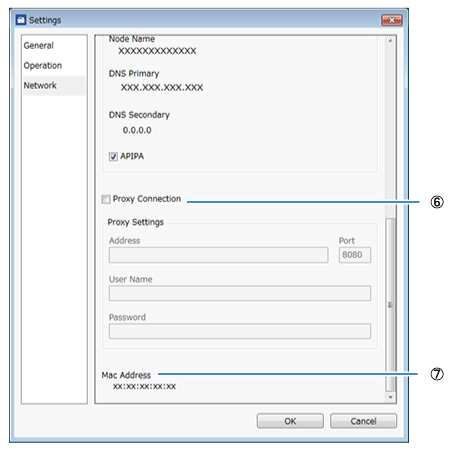Select the Network tab
Screen dimensions: 452x453
click(x=40, y=86)
